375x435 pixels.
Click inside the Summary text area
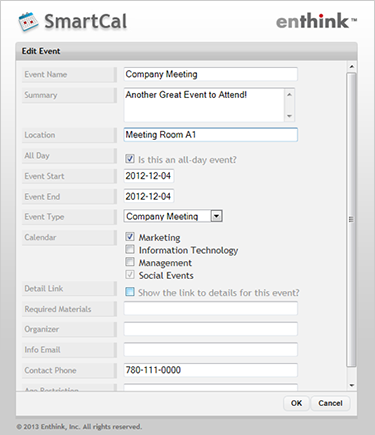pyautogui.click(x=204, y=105)
